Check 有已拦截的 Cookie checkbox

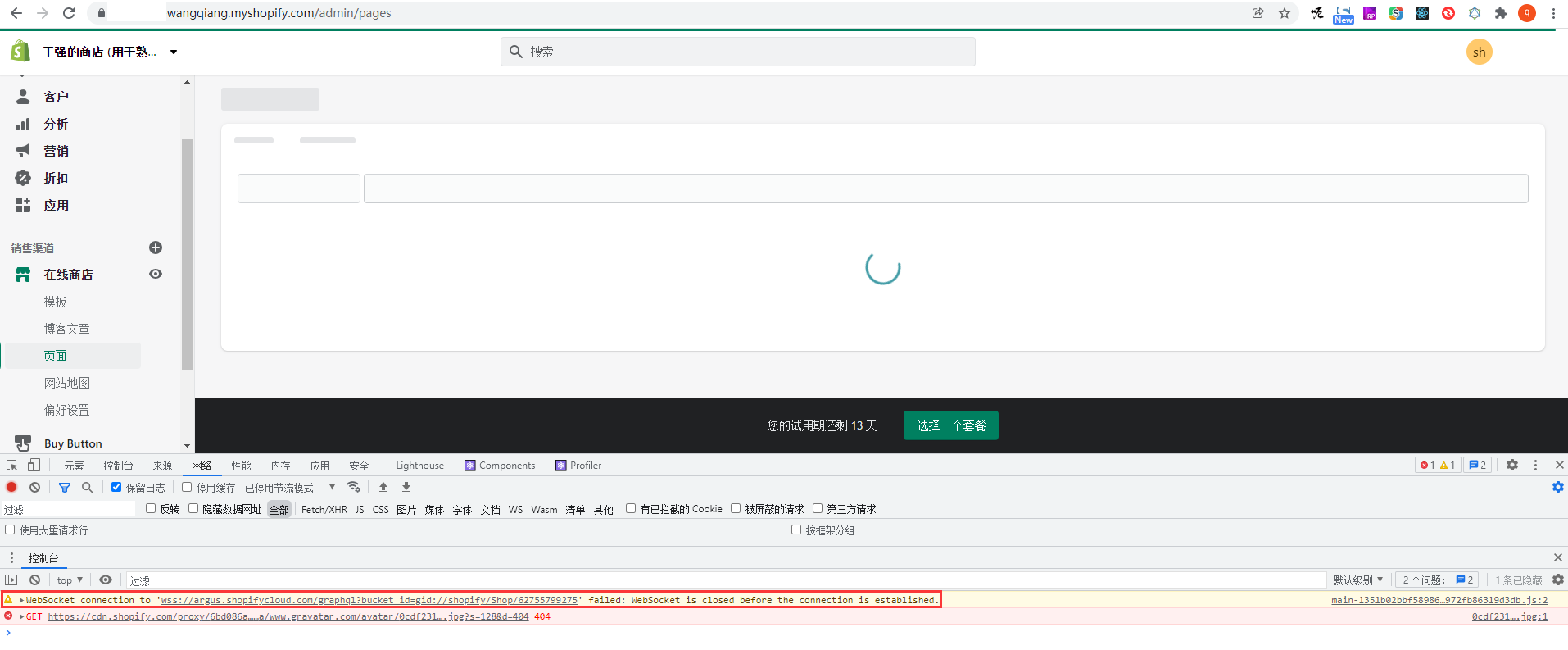631,508
